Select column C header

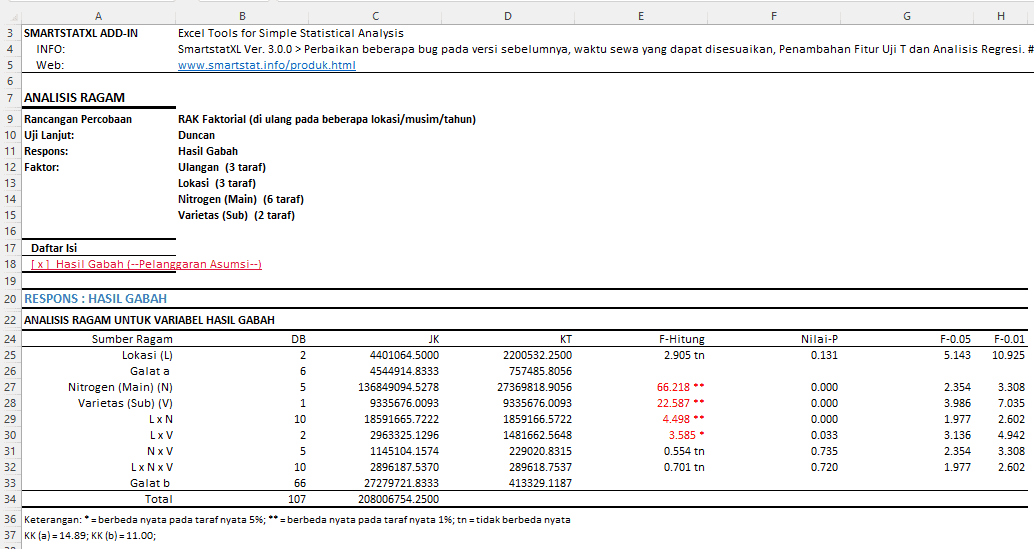(x=374, y=15)
